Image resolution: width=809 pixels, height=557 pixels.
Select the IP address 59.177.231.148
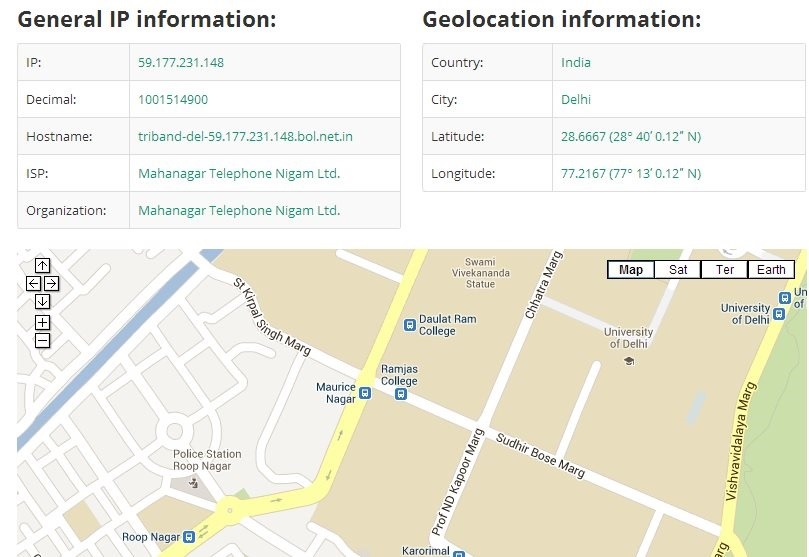pos(181,62)
